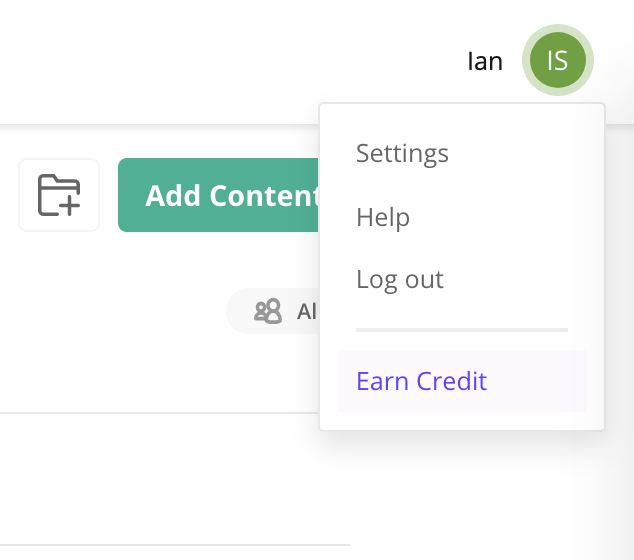Go to account Settings

pyautogui.click(x=402, y=153)
